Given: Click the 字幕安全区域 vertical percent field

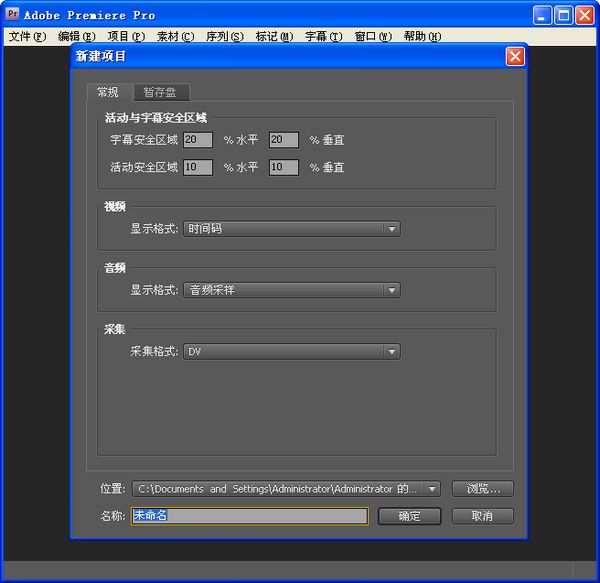Looking at the screenshot, I should pos(284,140).
